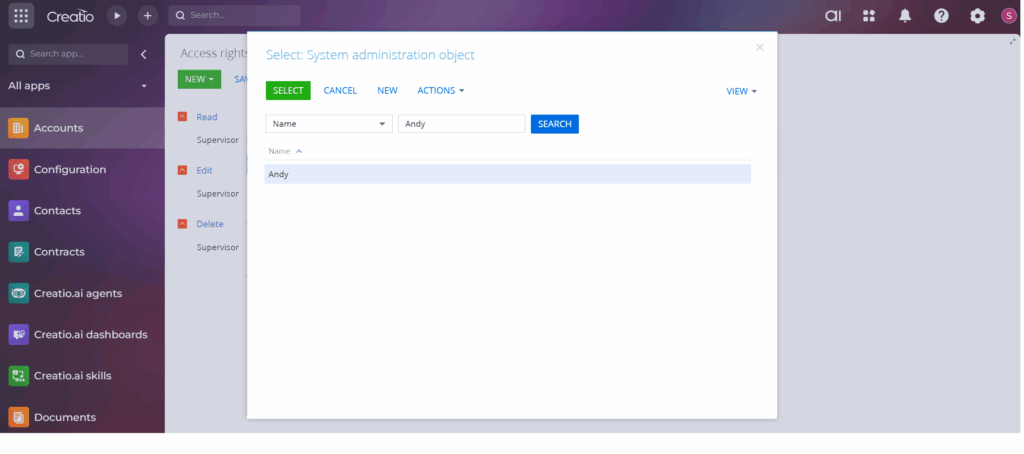Open the All apps workspace selector
This screenshot has width=1024, height=454.
78,86
